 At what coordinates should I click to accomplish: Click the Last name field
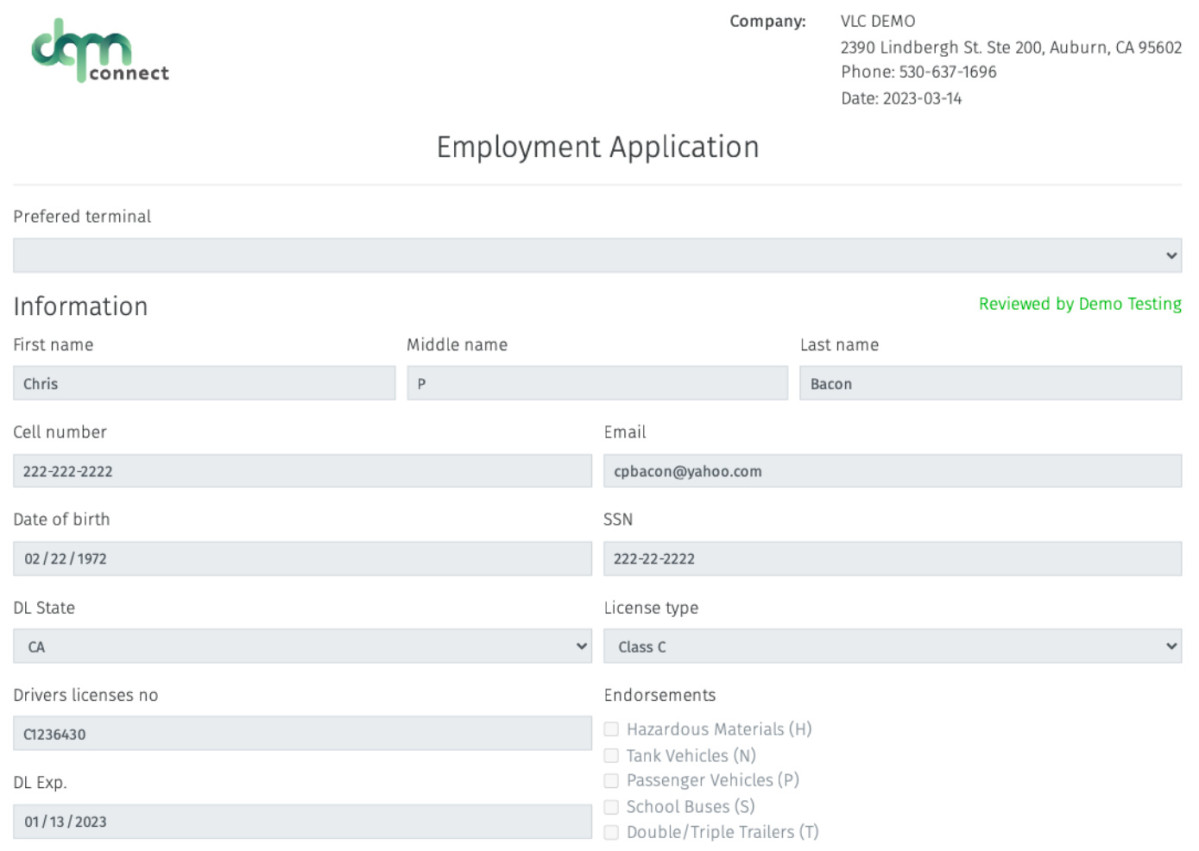coord(990,383)
